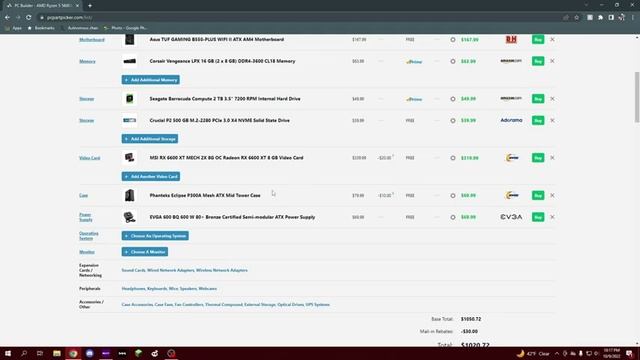Click the EVGA merchant logo
The height and width of the screenshot is (360, 640).
[511, 217]
